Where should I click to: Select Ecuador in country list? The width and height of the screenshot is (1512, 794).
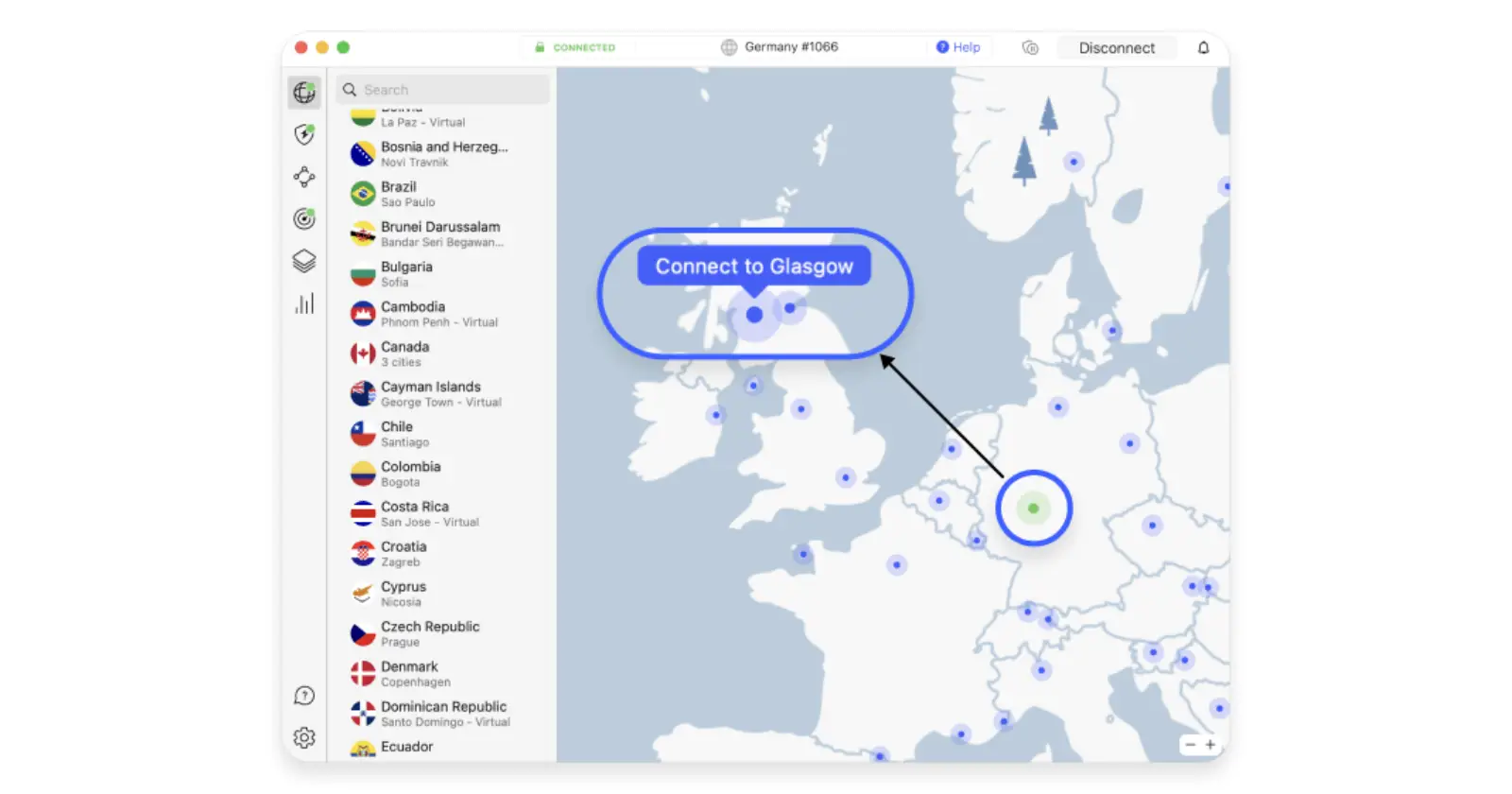pyautogui.click(x=443, y=748)
